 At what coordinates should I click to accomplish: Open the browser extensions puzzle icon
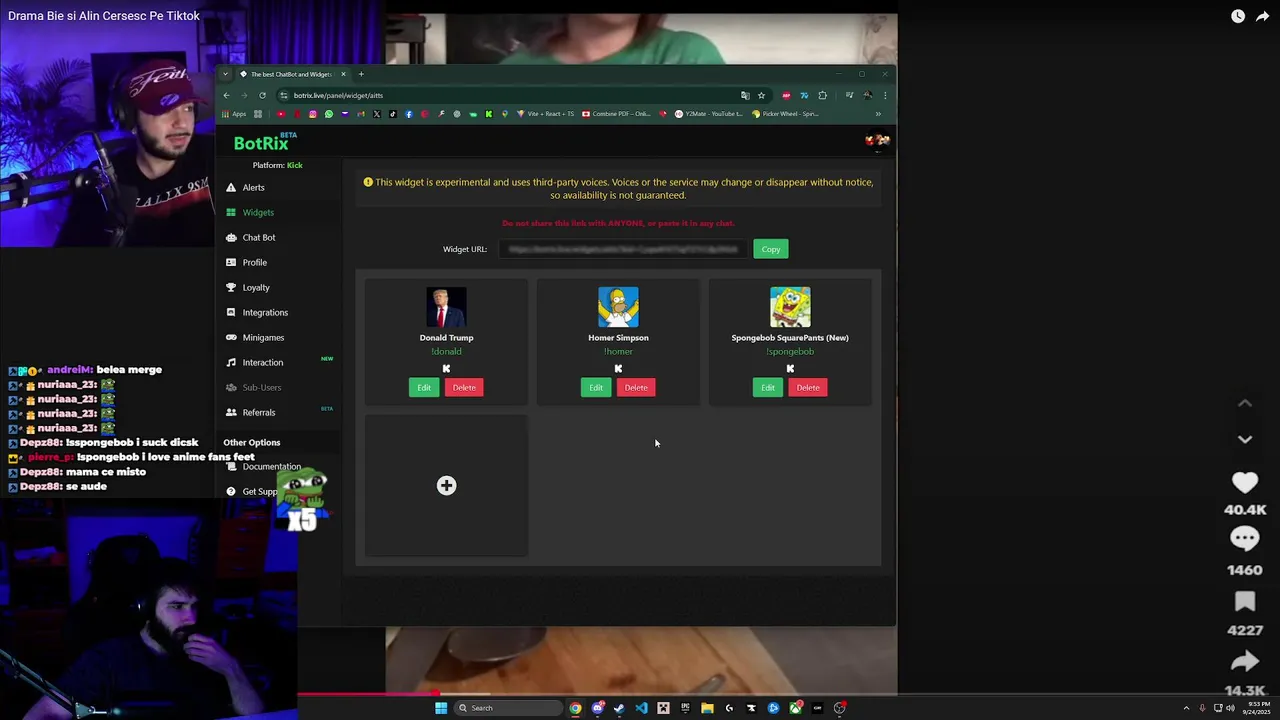[x=823, y=95]
